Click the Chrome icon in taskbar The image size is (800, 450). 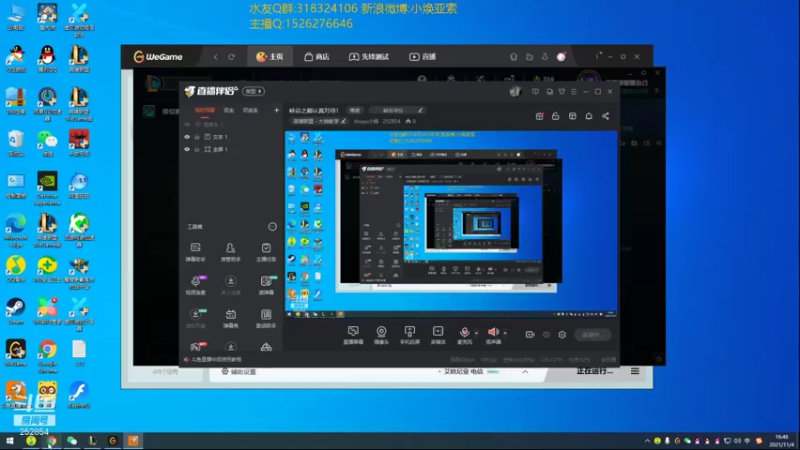tap(52, 441)
